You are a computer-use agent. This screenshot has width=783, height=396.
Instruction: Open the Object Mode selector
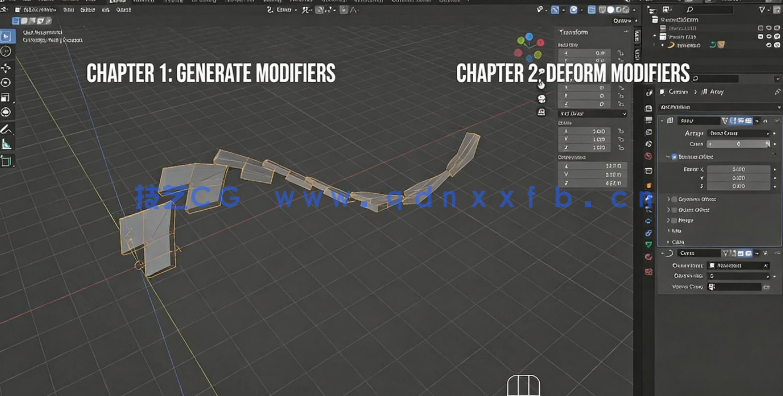[36, 9]
